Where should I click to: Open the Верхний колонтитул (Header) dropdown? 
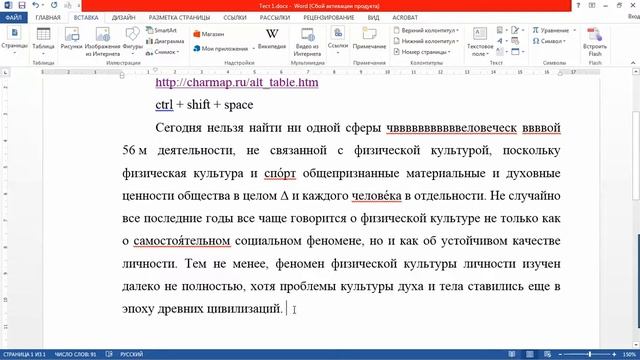coord(426,30)
